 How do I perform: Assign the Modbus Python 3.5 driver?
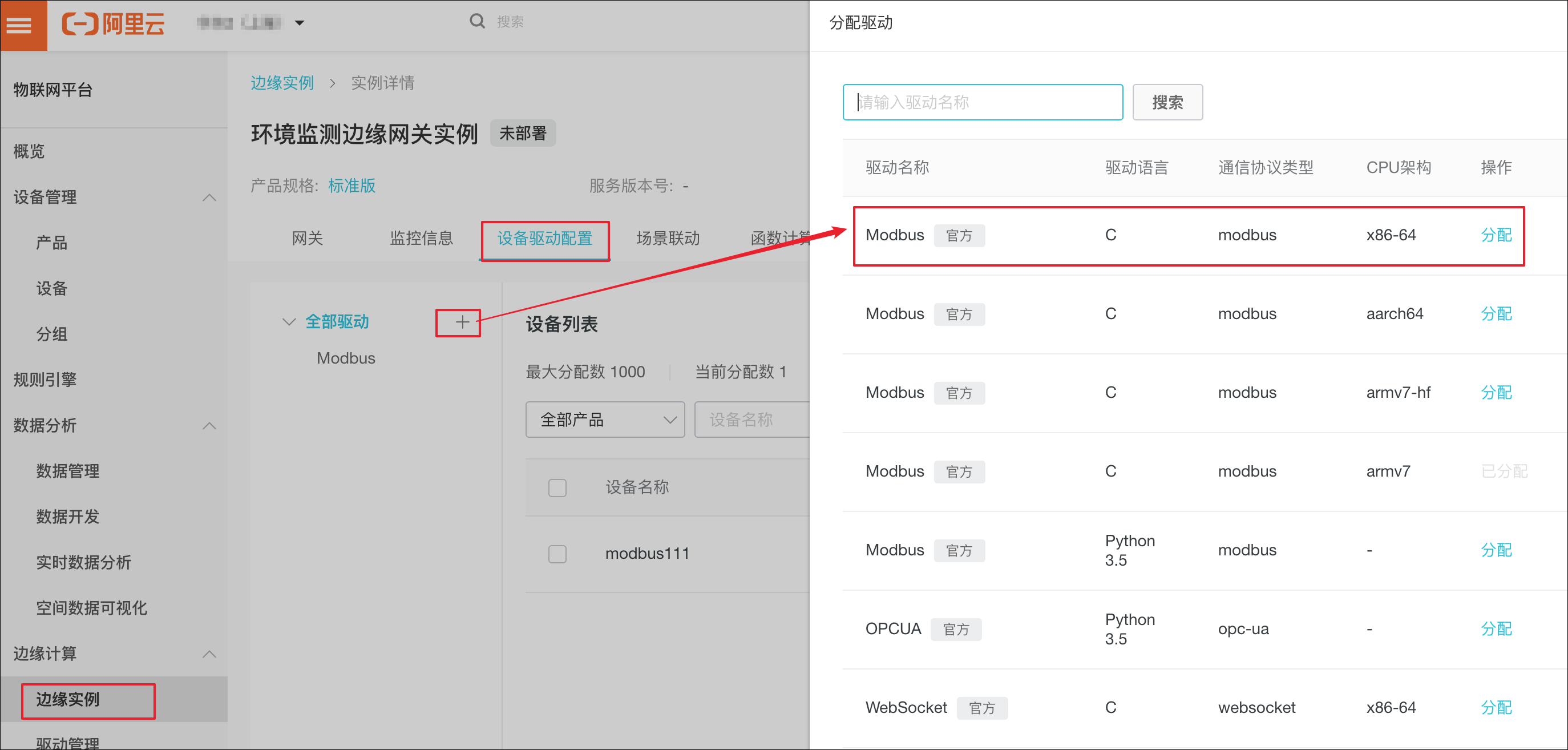coord(1496,550)
